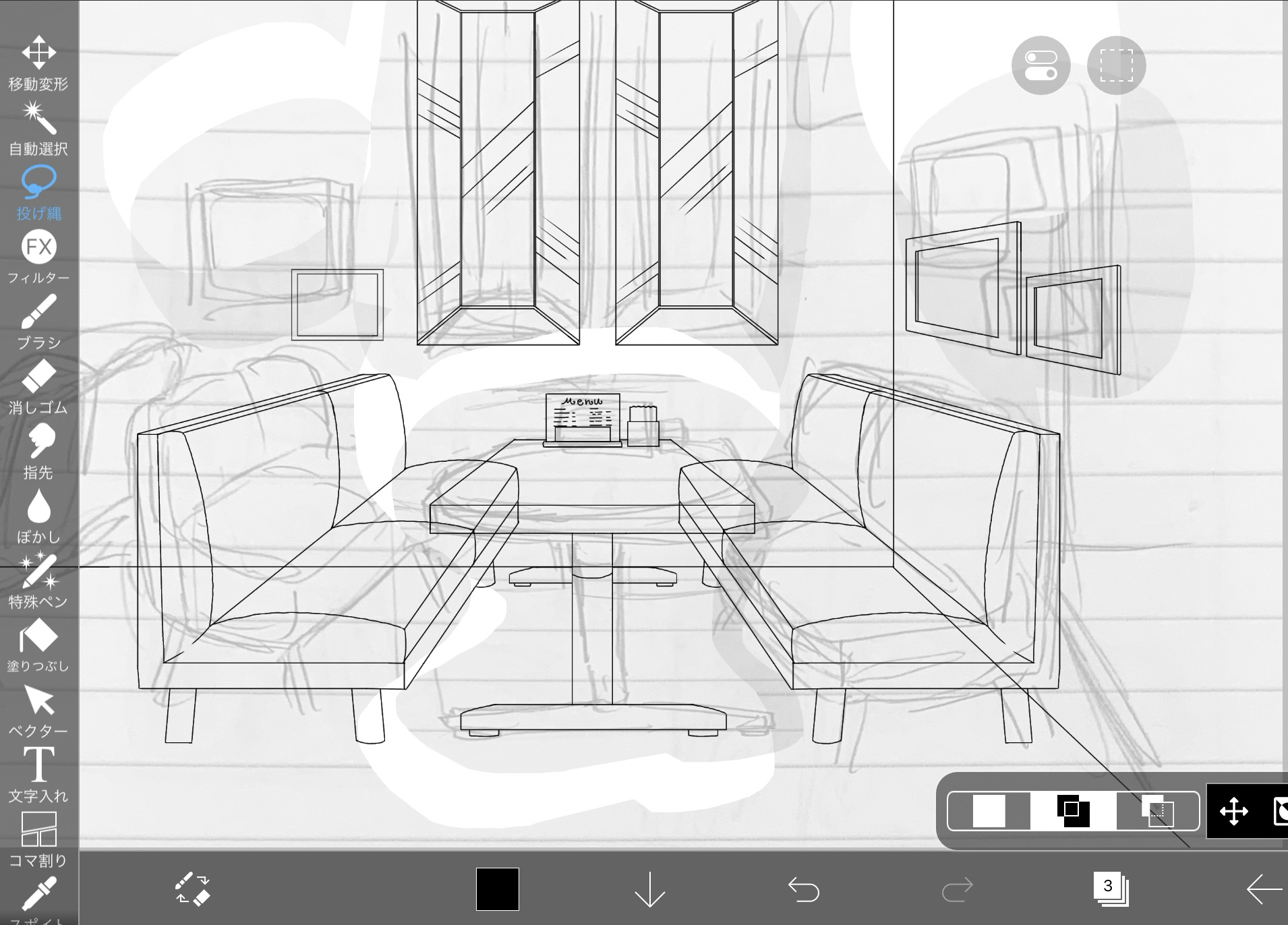Select the Vector (ベクター) arrow tool
The height and width of the screenshot is (925, 1288).
point(38,711)
